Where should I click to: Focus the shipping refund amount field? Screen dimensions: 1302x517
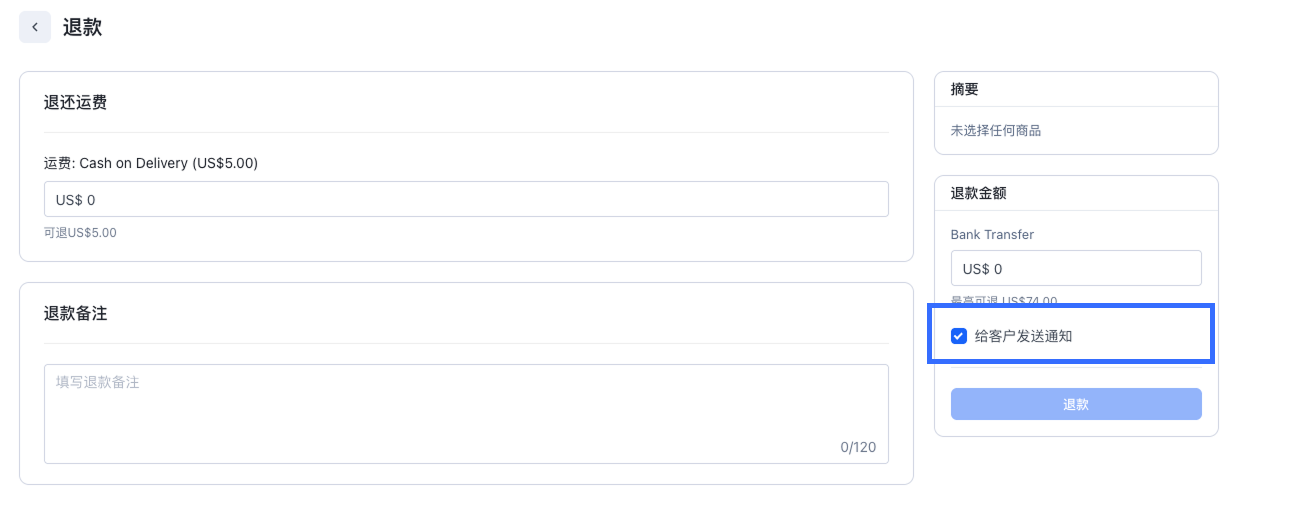click(x=480, y=199)
